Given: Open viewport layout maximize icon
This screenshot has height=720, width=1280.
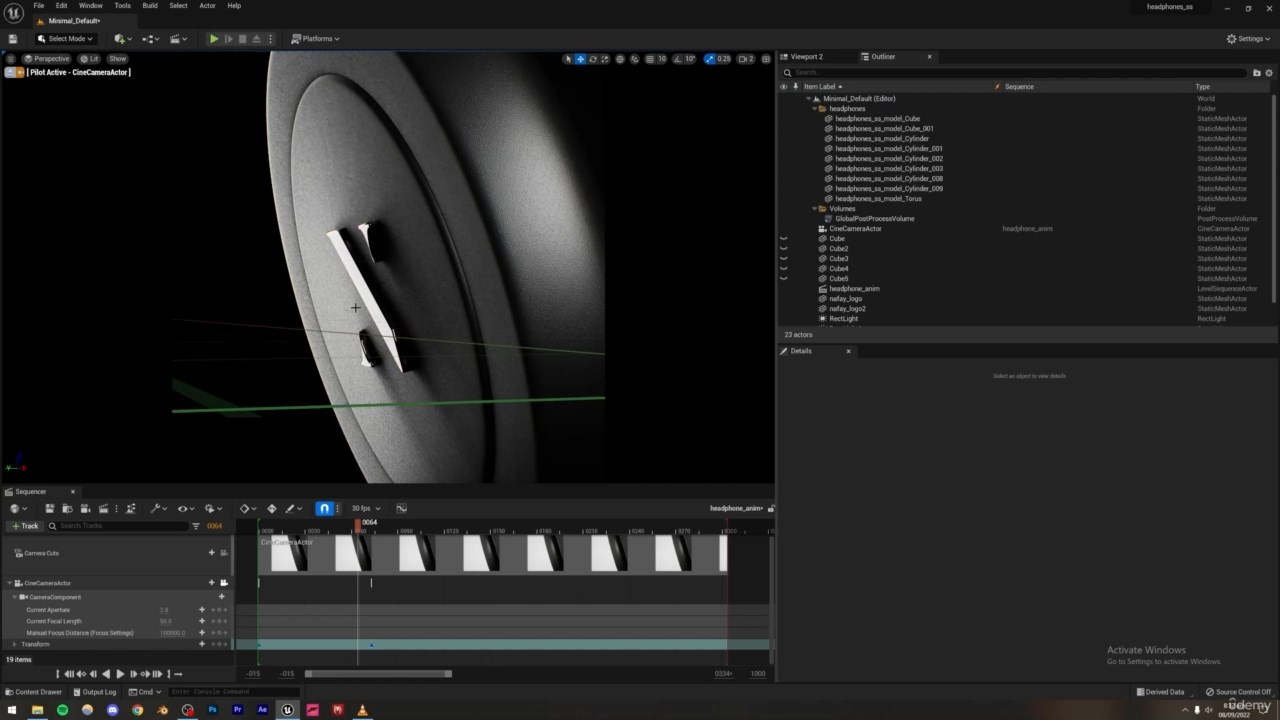Looking at the screenshot, I should click(767, 59).
